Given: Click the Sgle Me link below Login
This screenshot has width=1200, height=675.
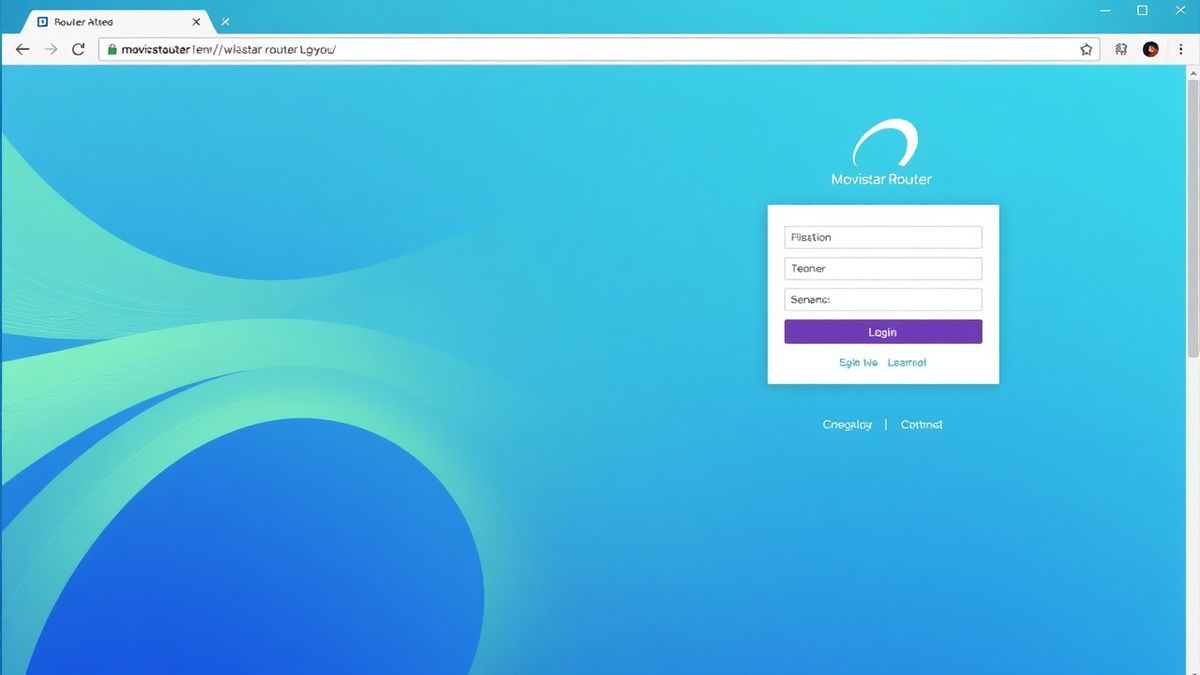Looking at the screenshot, I should pyautogui.click(x=858, y=363).
